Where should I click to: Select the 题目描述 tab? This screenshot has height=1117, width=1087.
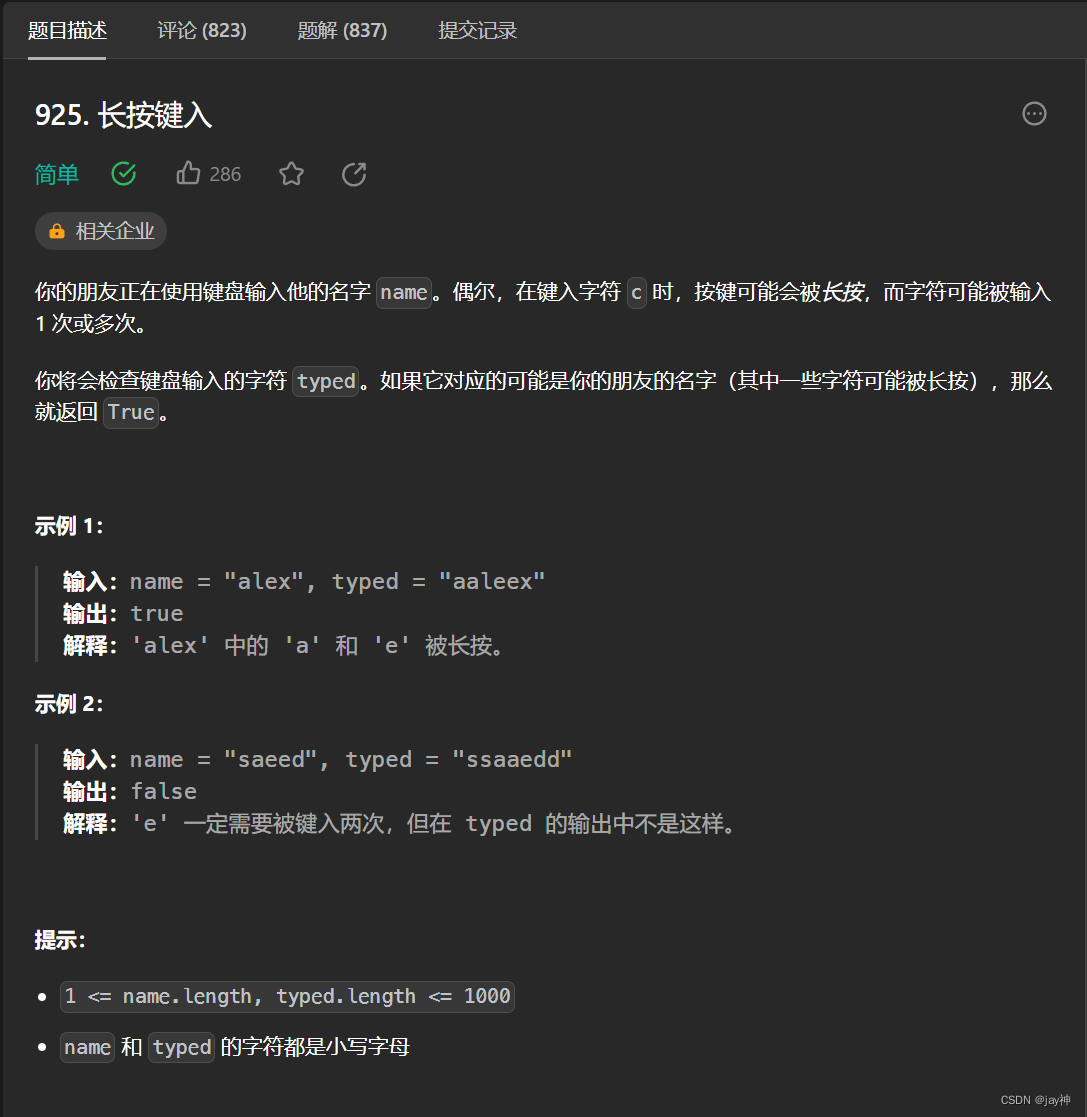tap(67, 30)
